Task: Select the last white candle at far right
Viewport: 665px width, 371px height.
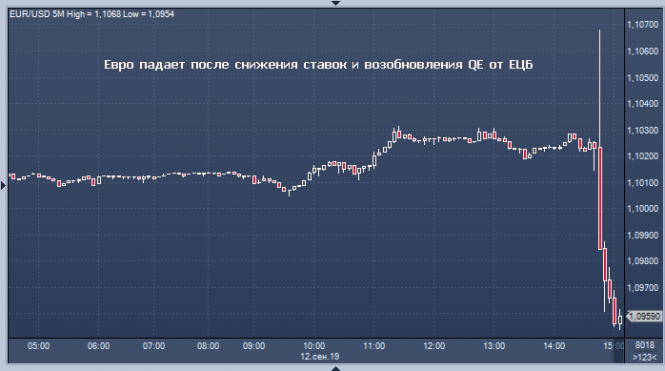Action: (x=620, y=319)
